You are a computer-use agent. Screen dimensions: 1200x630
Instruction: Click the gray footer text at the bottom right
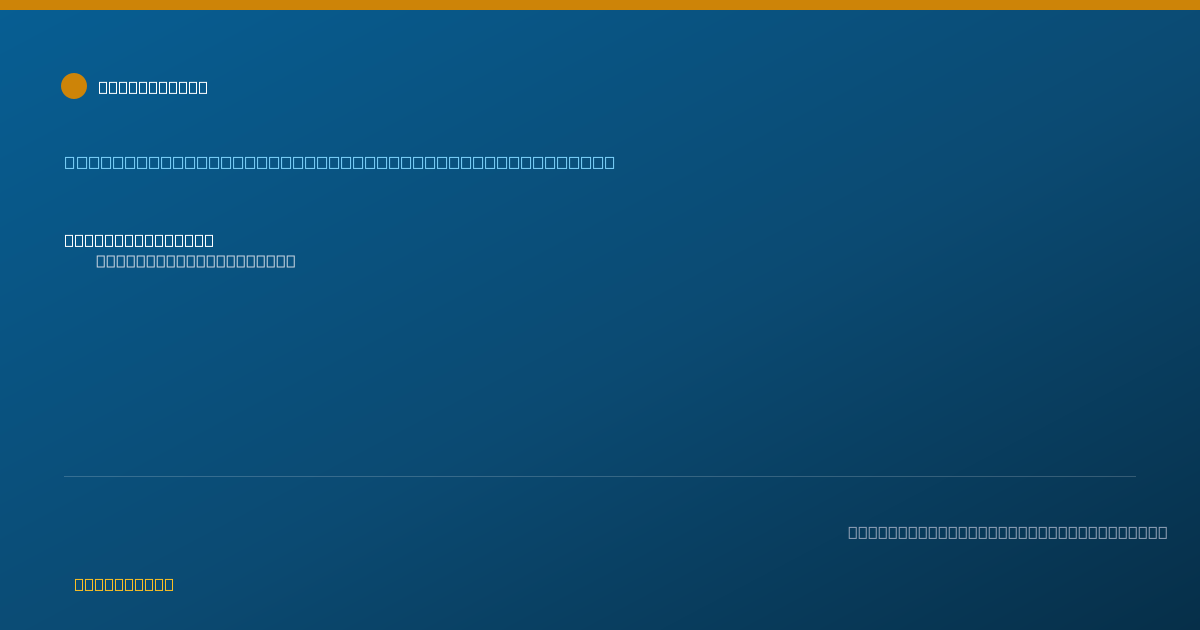(1008, 532)
